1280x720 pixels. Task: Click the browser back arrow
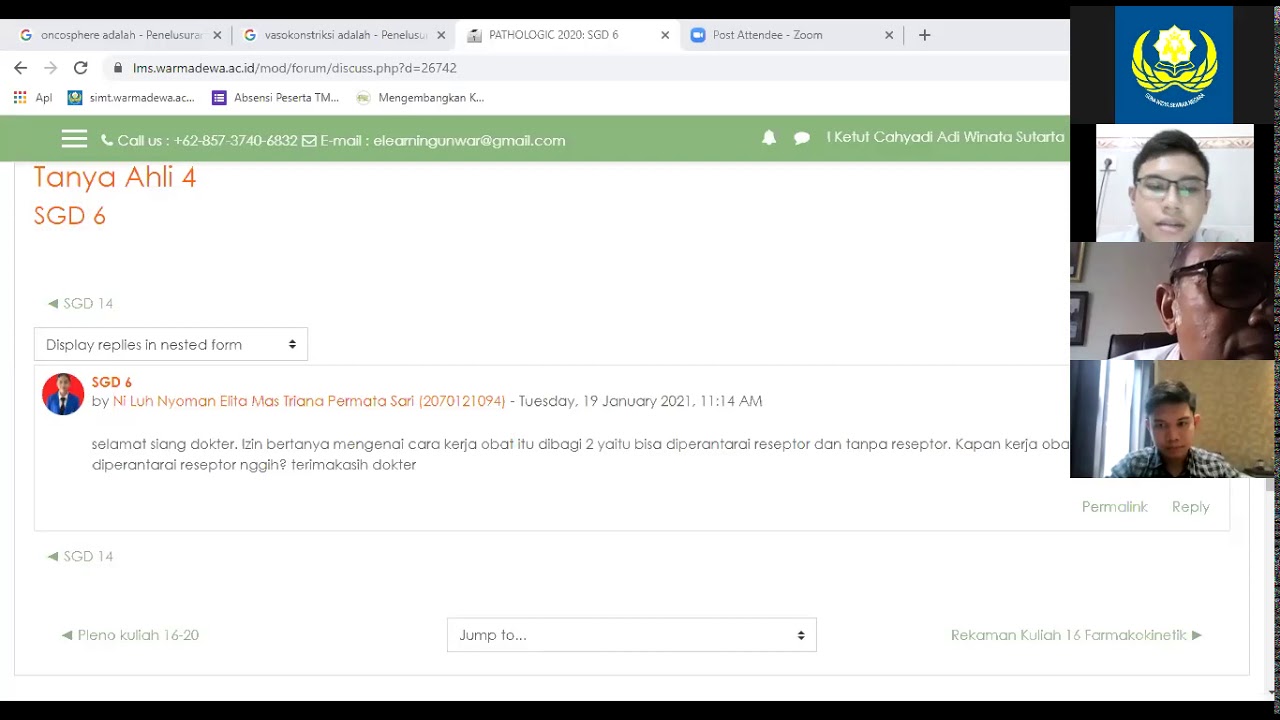pyautogui.click(x=20, y=68)
